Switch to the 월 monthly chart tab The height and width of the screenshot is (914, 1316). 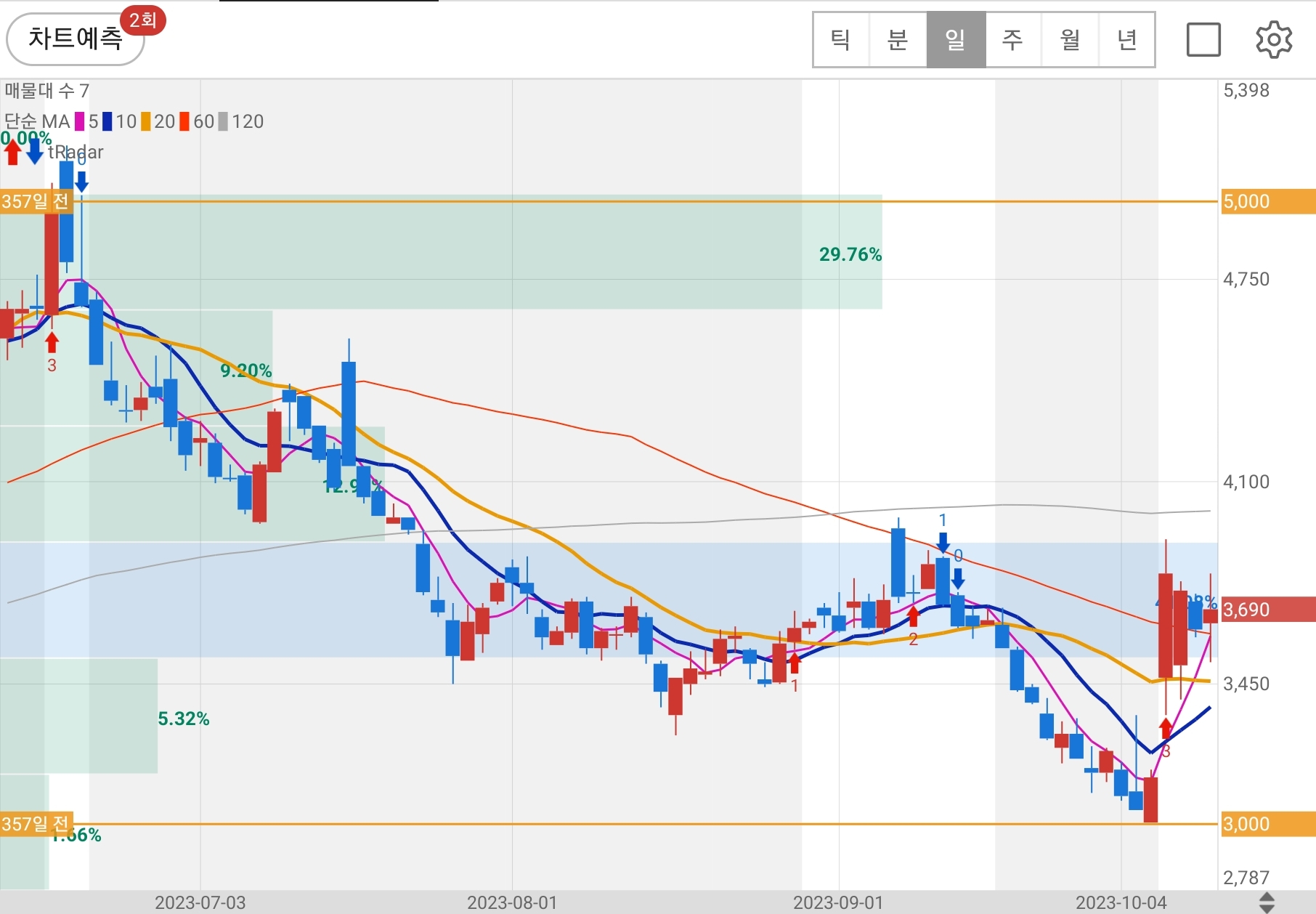pos(1070,39)
